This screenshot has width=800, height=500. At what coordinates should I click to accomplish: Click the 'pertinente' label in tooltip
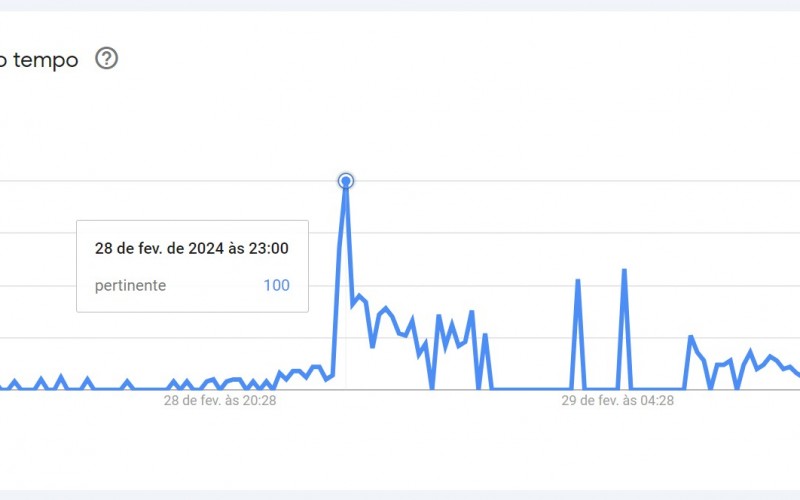(130, 286)
